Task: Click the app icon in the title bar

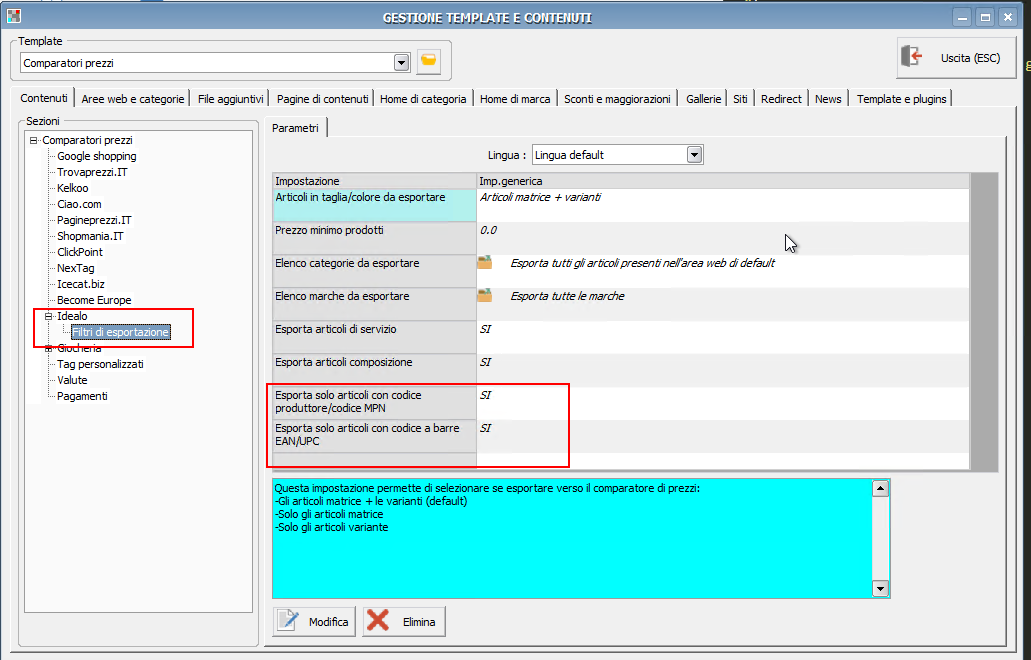Action: (14, 16)
